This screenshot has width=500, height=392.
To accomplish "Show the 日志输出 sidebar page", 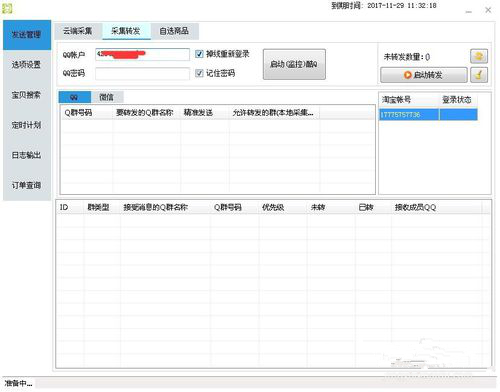I will (x=27, y=155).
